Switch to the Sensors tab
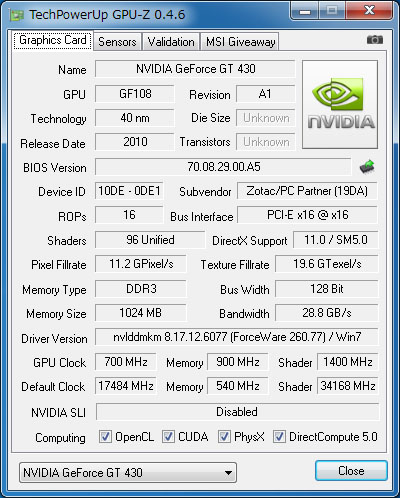Image resolution: width=400 pixels, height=498 pixels. pos(117,42)
